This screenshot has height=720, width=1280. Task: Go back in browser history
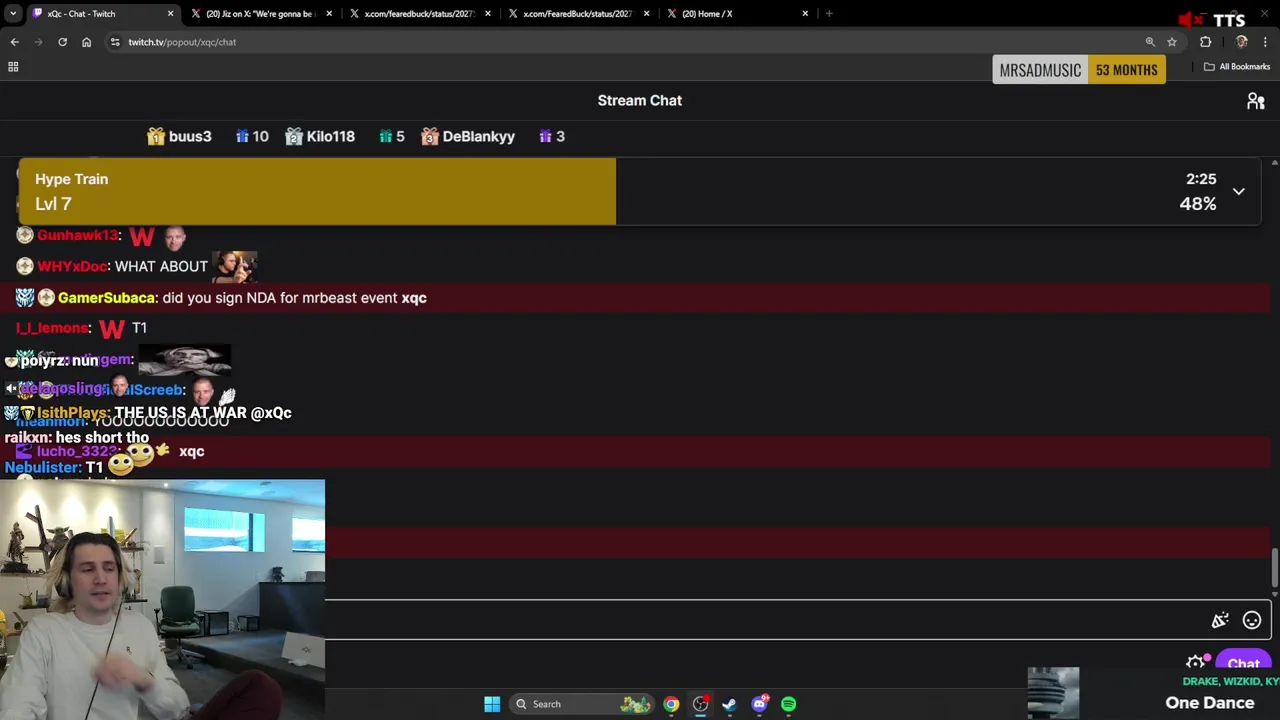(14, 42)
